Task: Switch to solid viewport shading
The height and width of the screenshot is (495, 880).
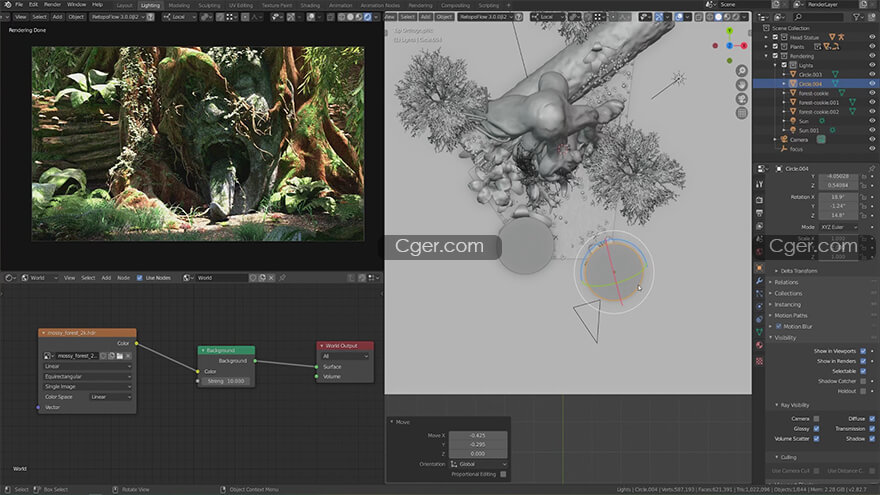Action: [718, 17]
